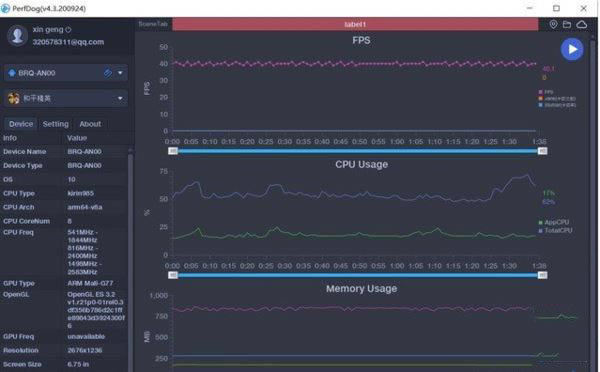Click the left handle of FPS range slider
Viewport: 600px width, 372px height.
pos(173,151)
